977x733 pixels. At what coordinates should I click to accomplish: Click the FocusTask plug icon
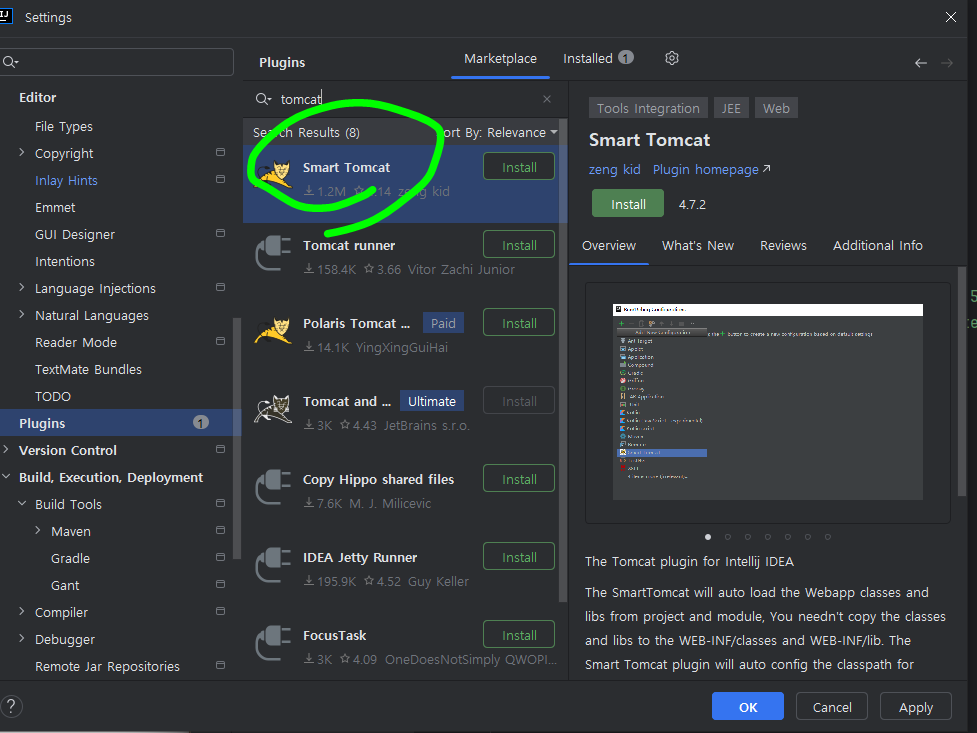point(274,643)
